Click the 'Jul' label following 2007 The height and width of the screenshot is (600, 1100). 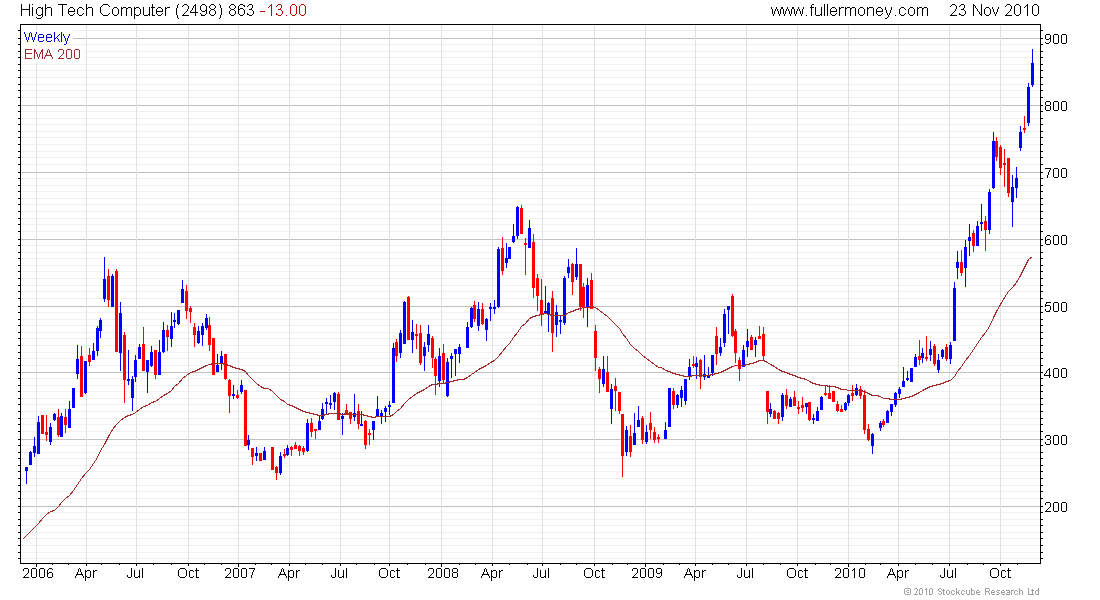(x=339, y=573)
